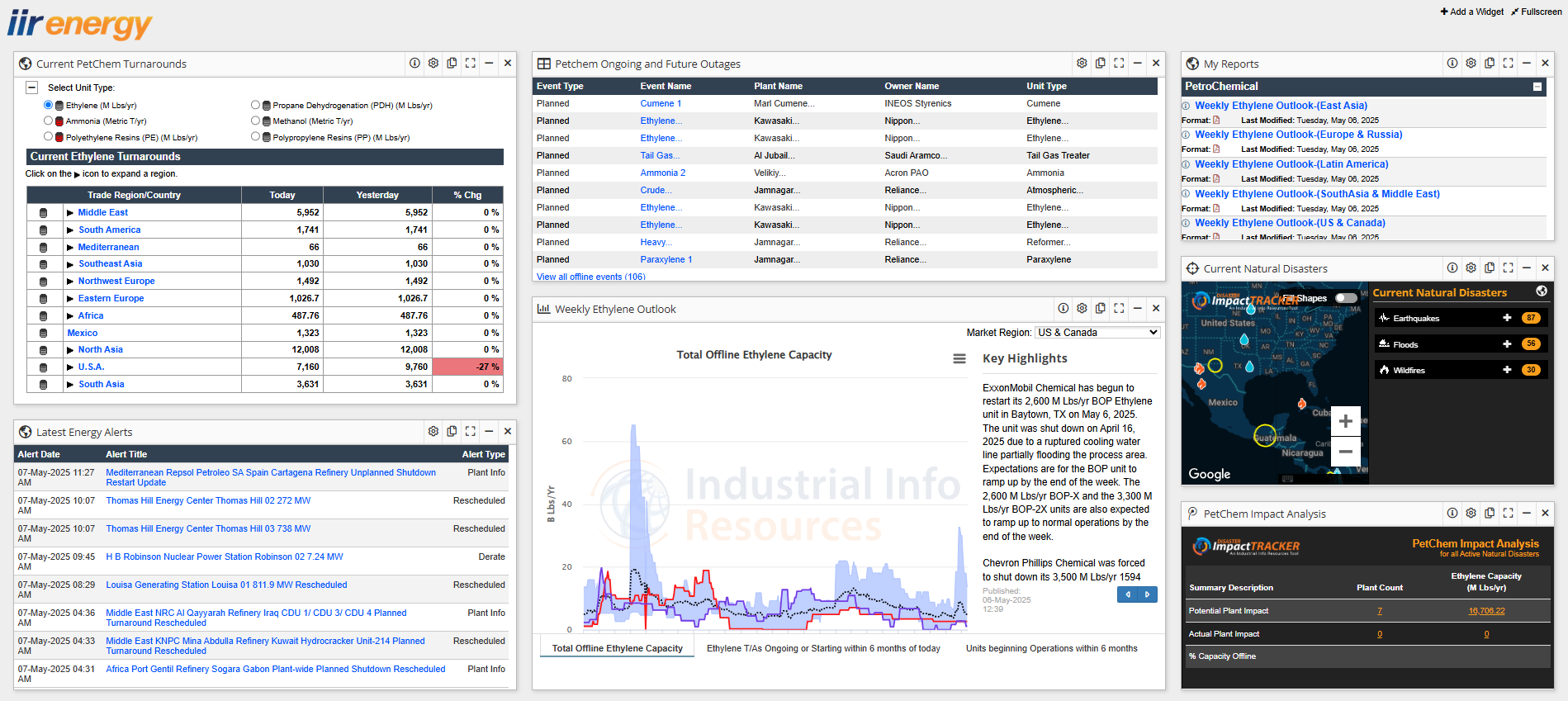Viewport: 1568px width, 701px height.
Task: Expand the Earthquakes list with plus
Action: (1507, 318)
